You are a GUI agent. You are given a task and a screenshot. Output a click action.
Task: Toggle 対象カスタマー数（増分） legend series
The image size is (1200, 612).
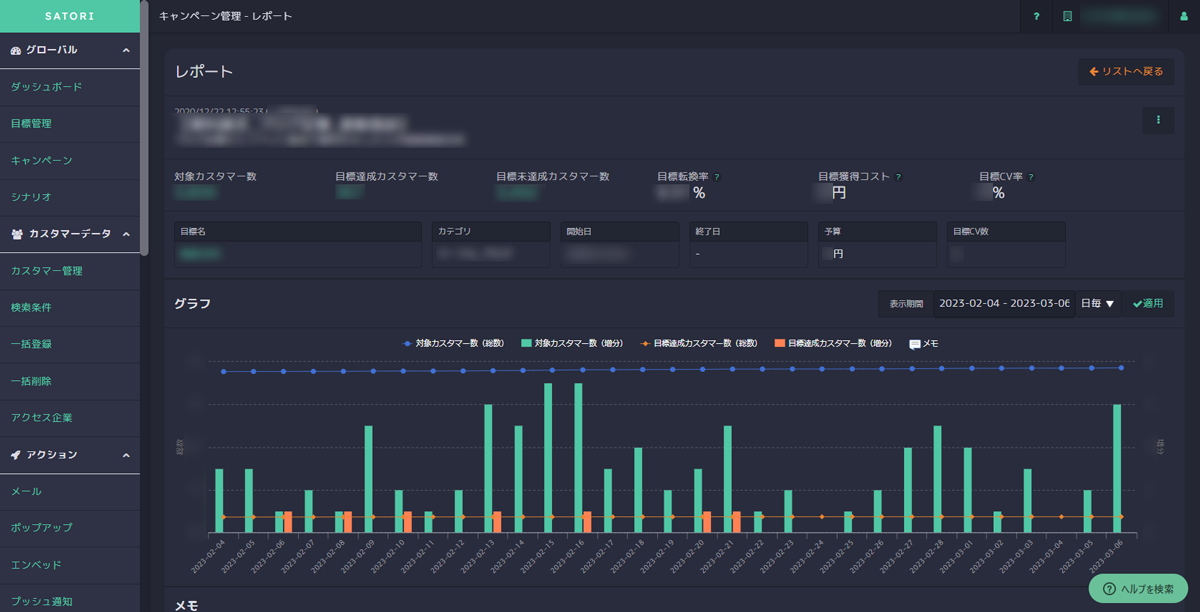[572, 343]
